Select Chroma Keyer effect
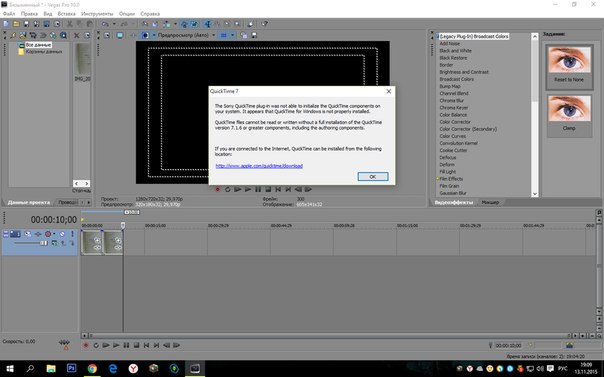 point(453,107)
